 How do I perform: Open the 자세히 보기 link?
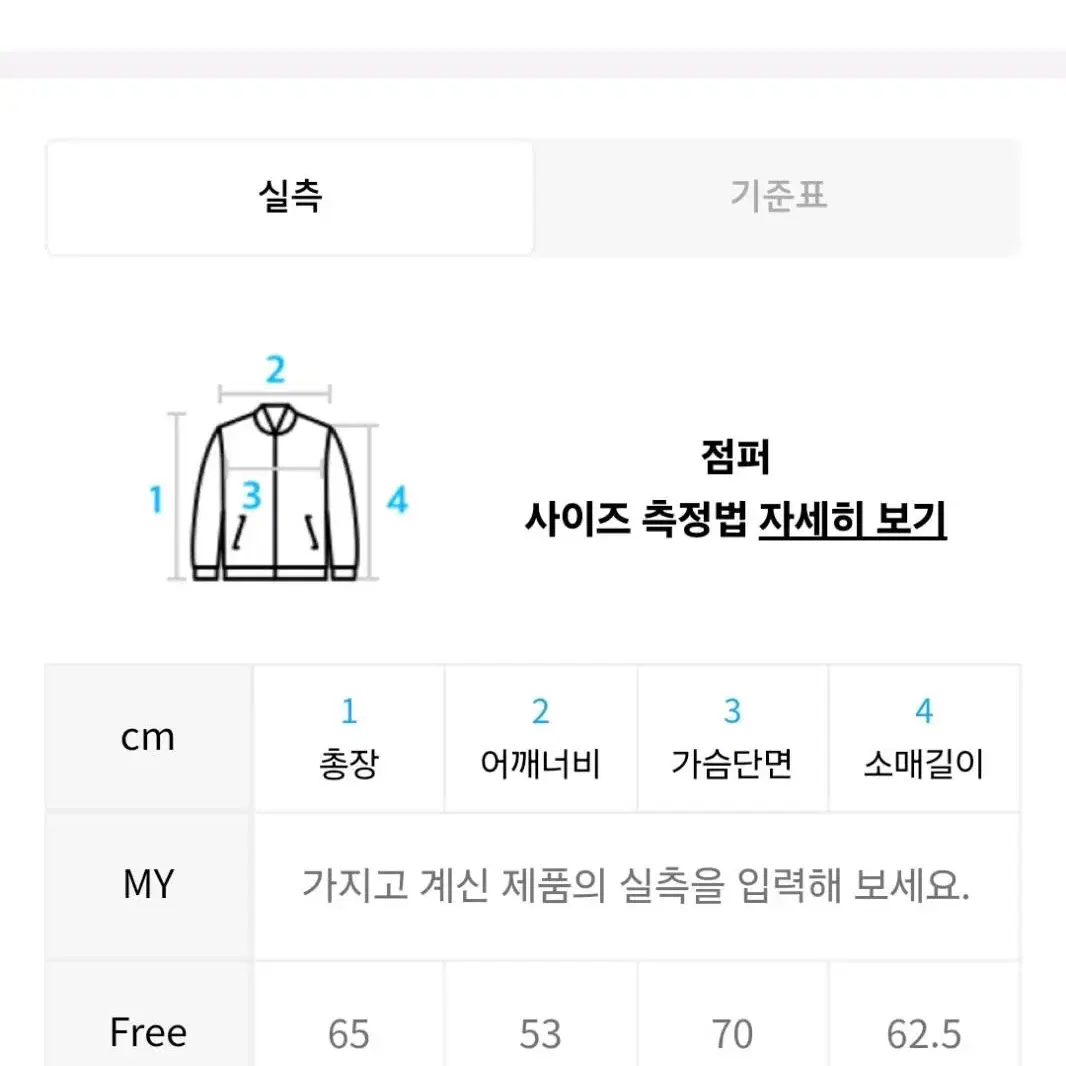click(x=853, y=519)
